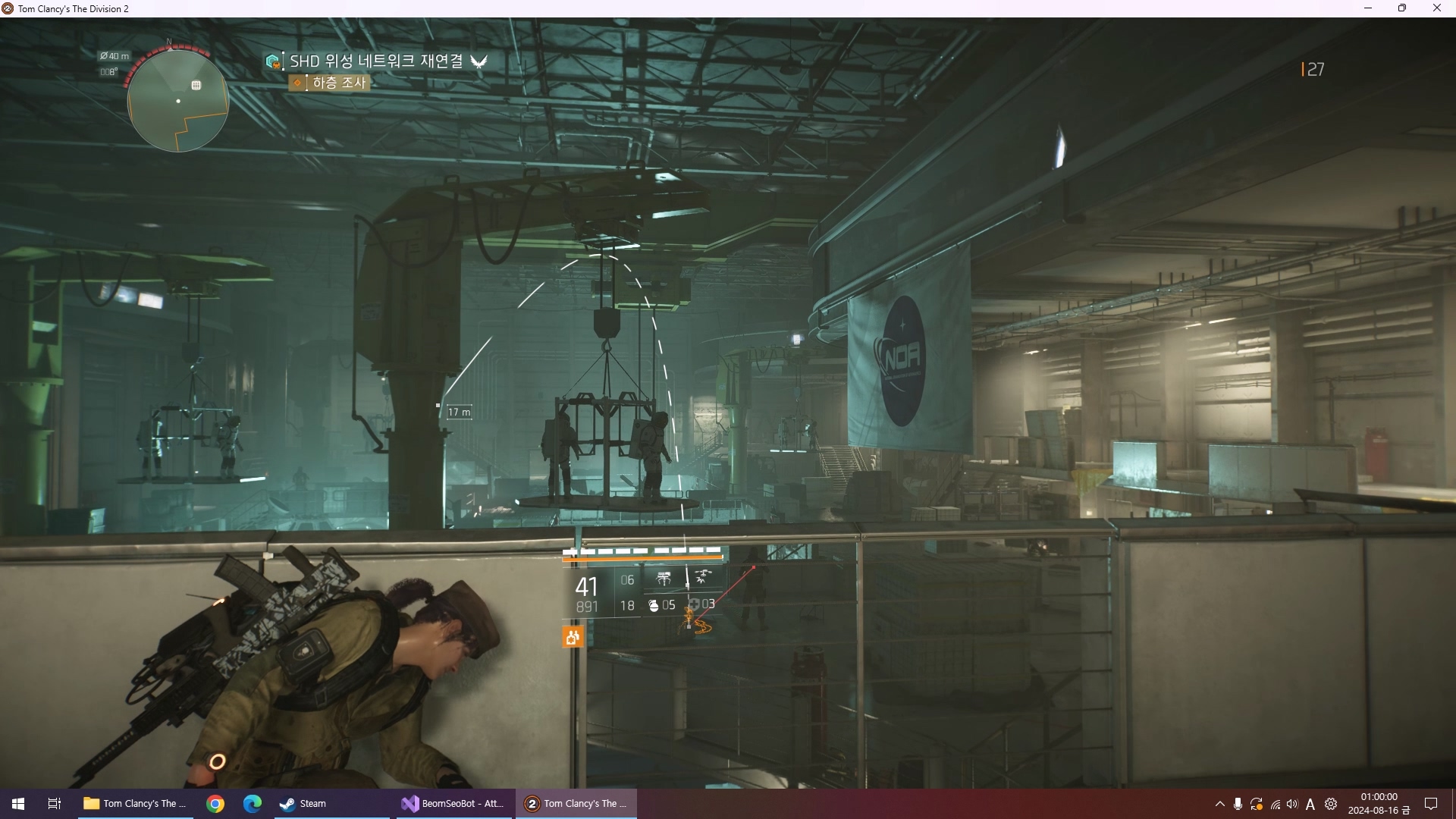
Task: Click the grenade count icon
Action: 654,605
